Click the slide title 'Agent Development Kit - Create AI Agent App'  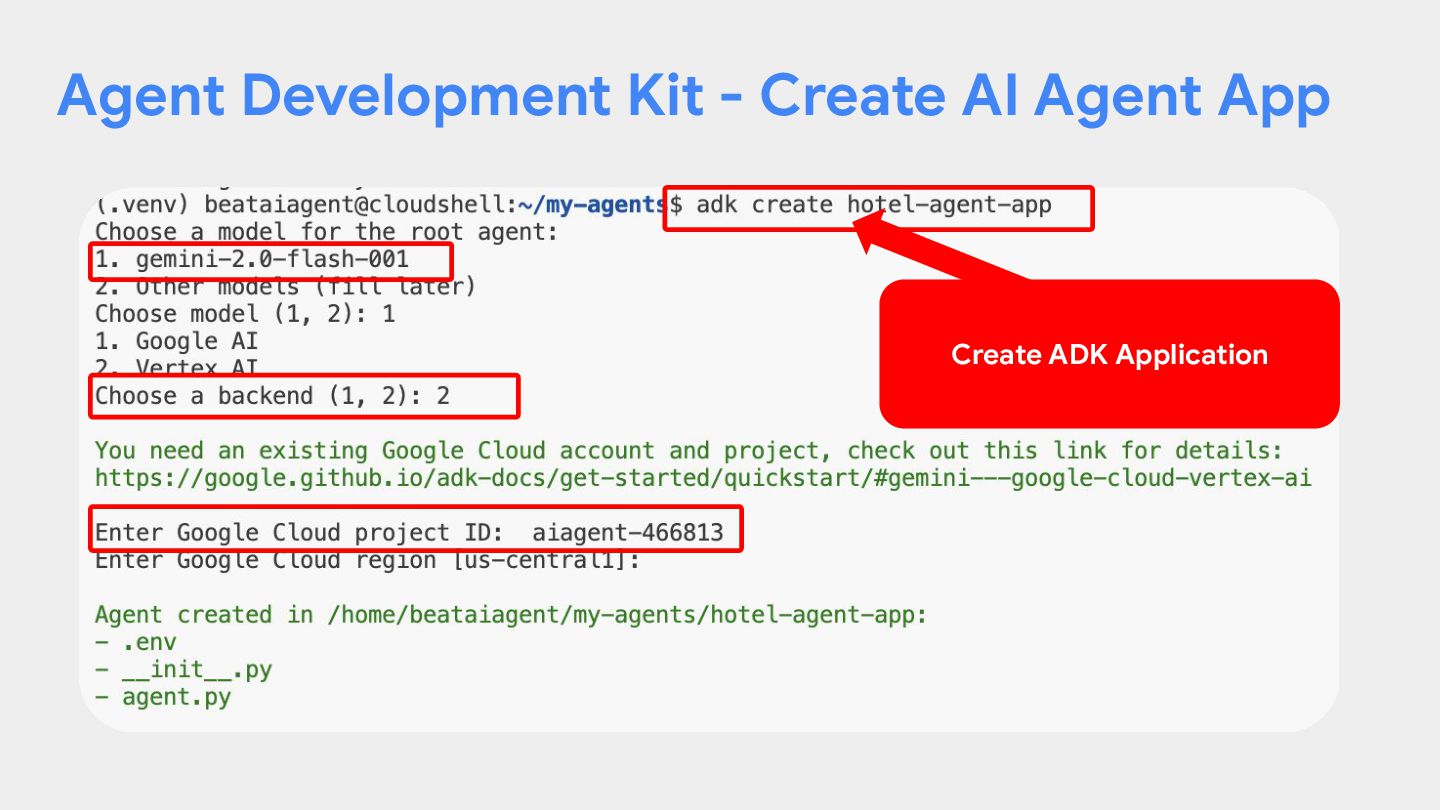point(693,96)
